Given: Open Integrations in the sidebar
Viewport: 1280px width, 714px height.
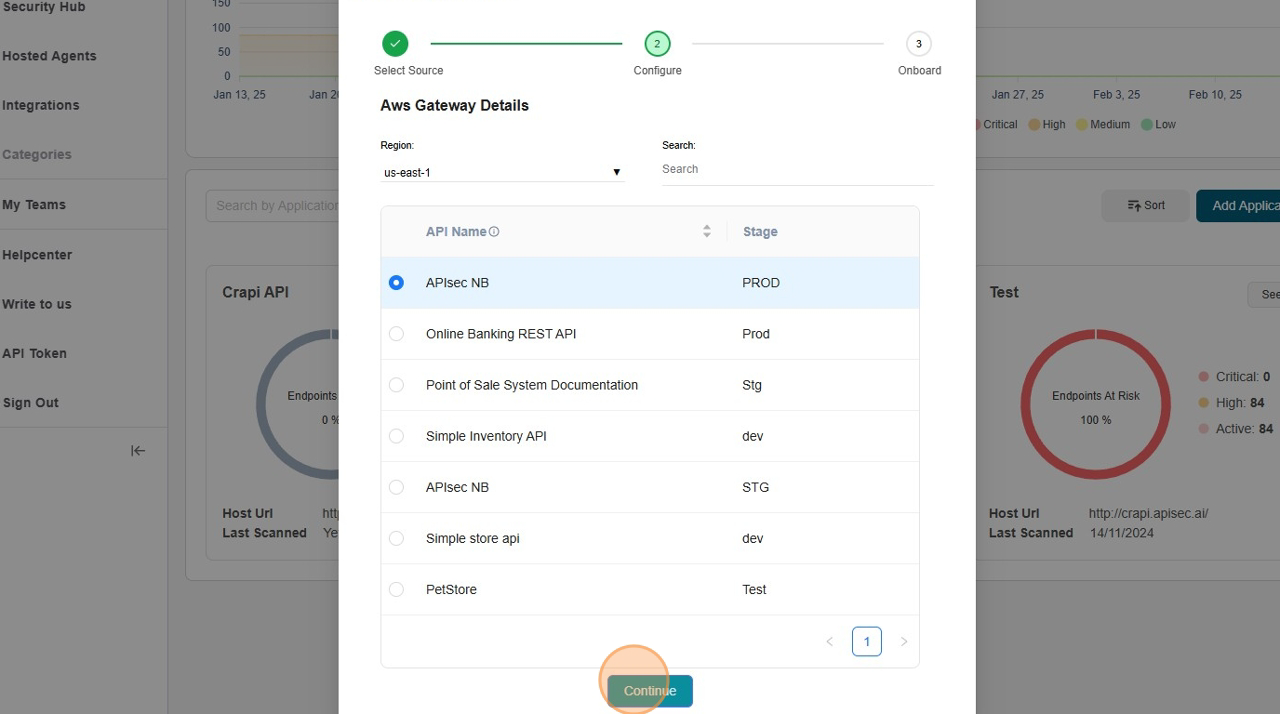Looking at the screenshot, I should click(x=41, y=105).
